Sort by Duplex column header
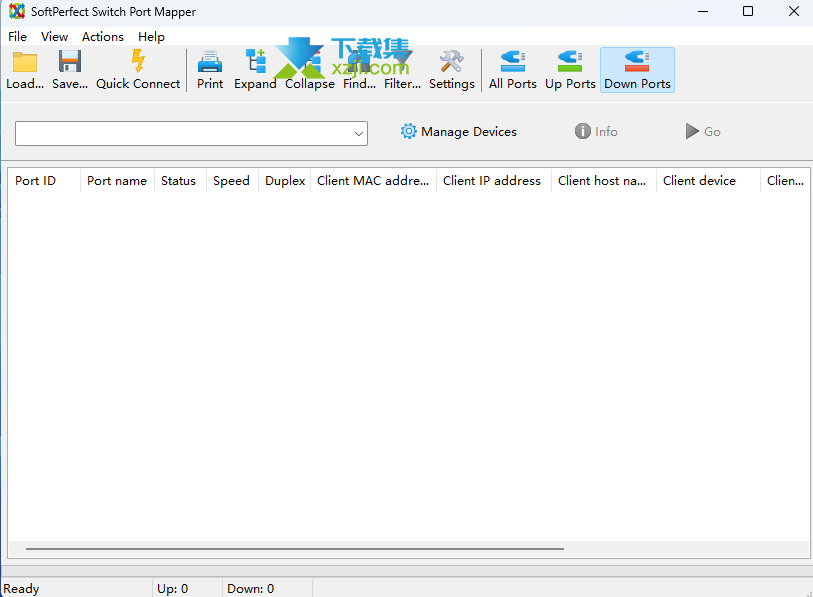 pyautogui.click(x=285, y=181)
